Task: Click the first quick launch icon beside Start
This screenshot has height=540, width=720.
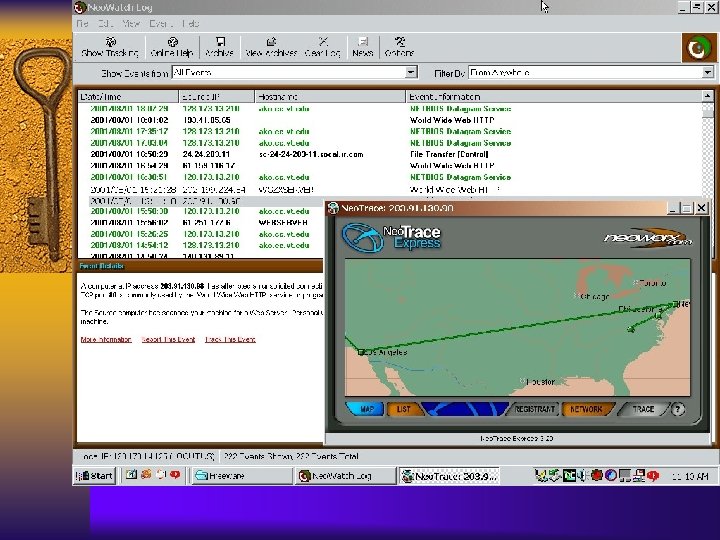Action: click(x=131, y=475)
